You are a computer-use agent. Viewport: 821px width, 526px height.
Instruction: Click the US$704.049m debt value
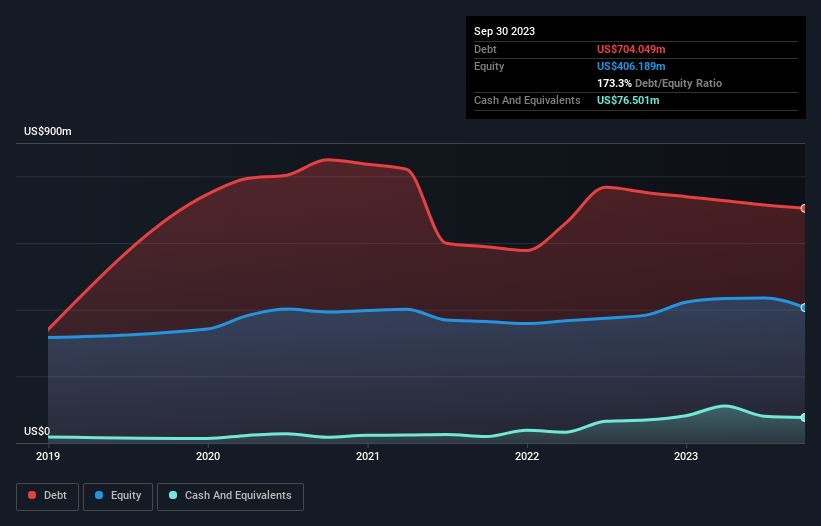631,49
